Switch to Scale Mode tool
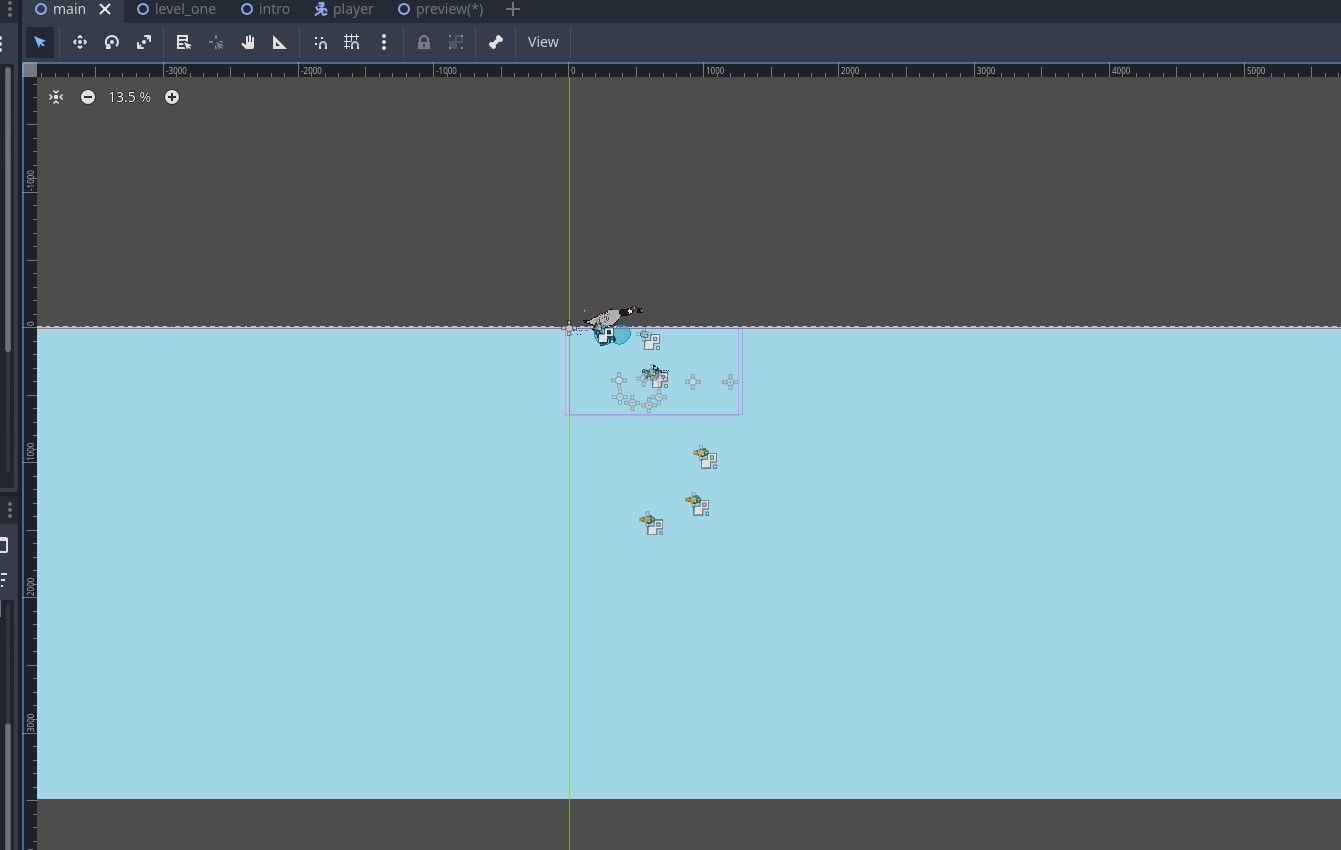1341x850 pixels. [x=144, y=42]
